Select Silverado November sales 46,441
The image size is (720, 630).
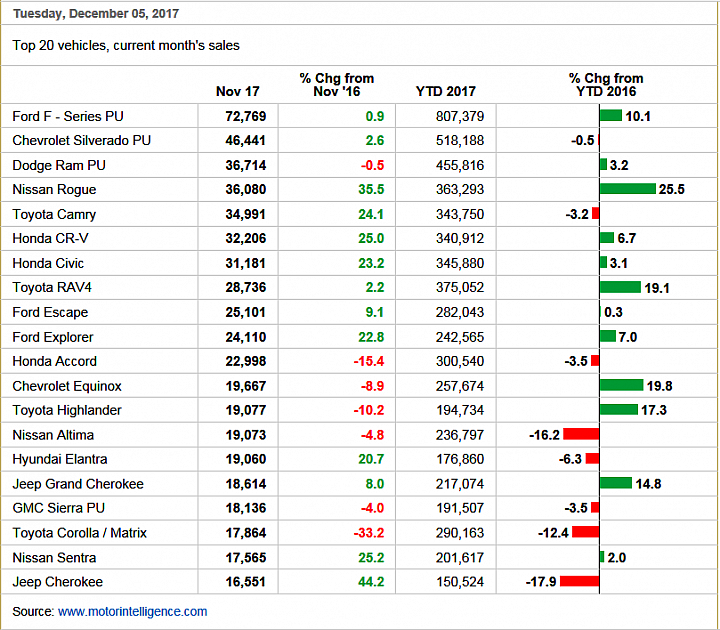(246, 141)
